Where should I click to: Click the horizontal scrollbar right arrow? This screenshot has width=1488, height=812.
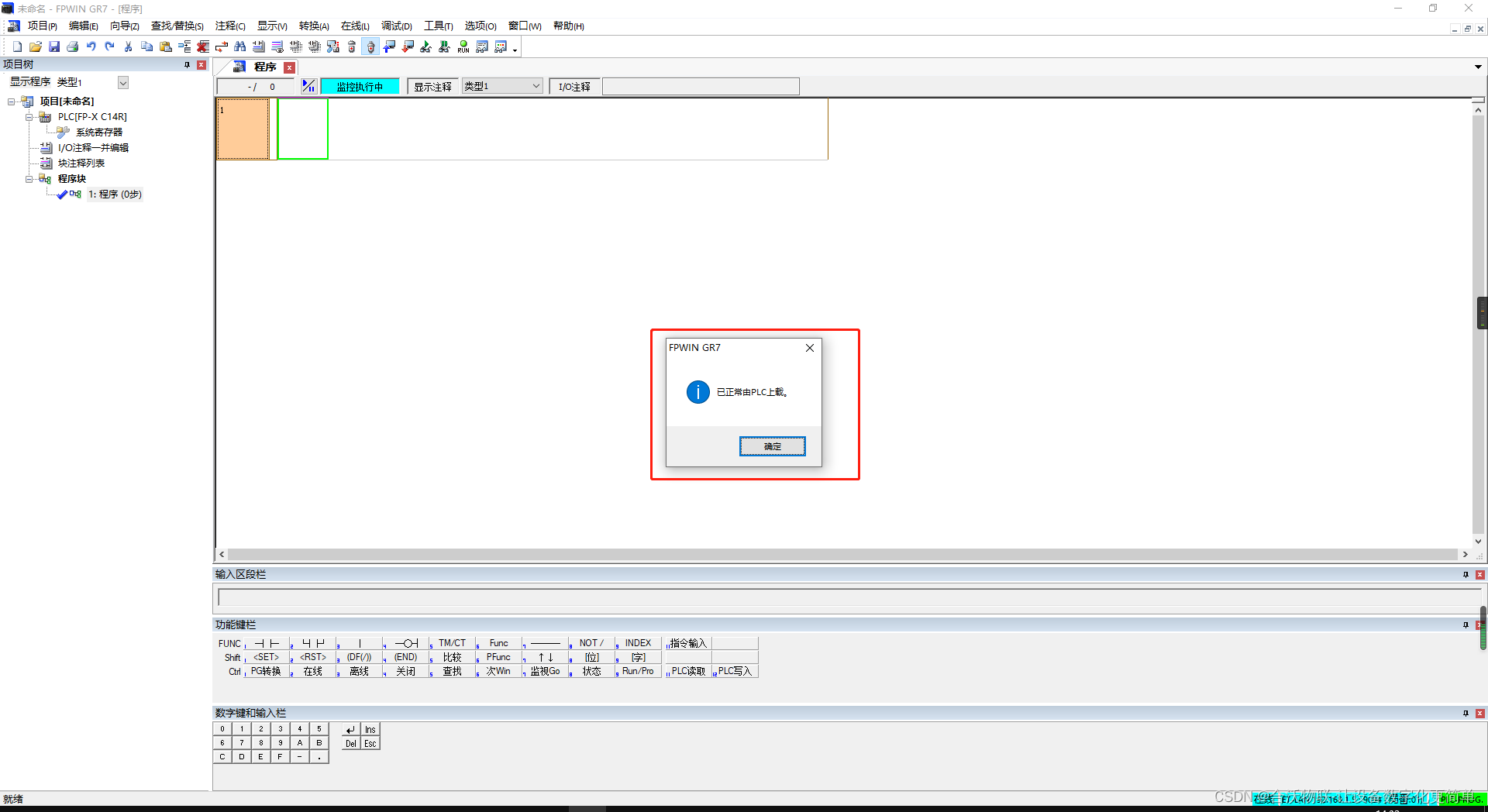tap(1465, 555)
